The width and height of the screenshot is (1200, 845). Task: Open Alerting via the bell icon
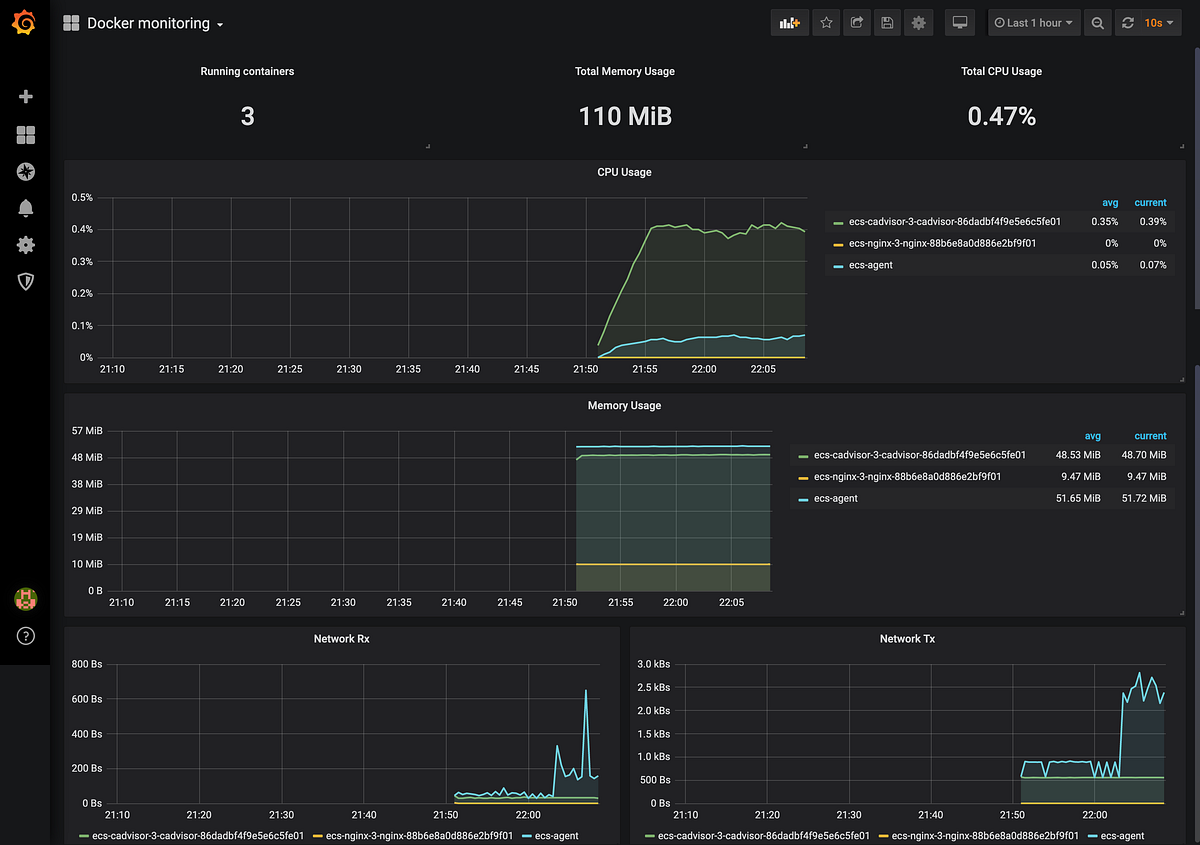click(25, 208)
